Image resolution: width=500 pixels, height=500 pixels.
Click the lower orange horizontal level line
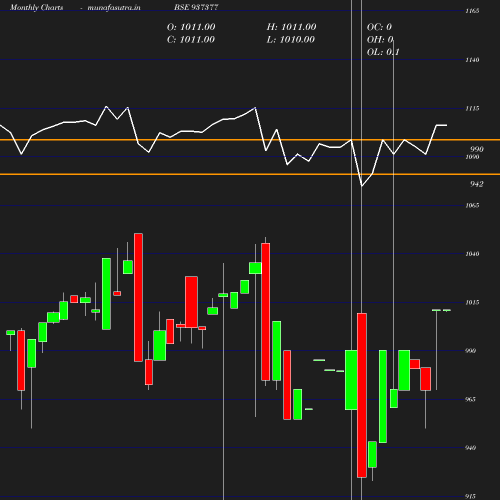tap(250, 174)
